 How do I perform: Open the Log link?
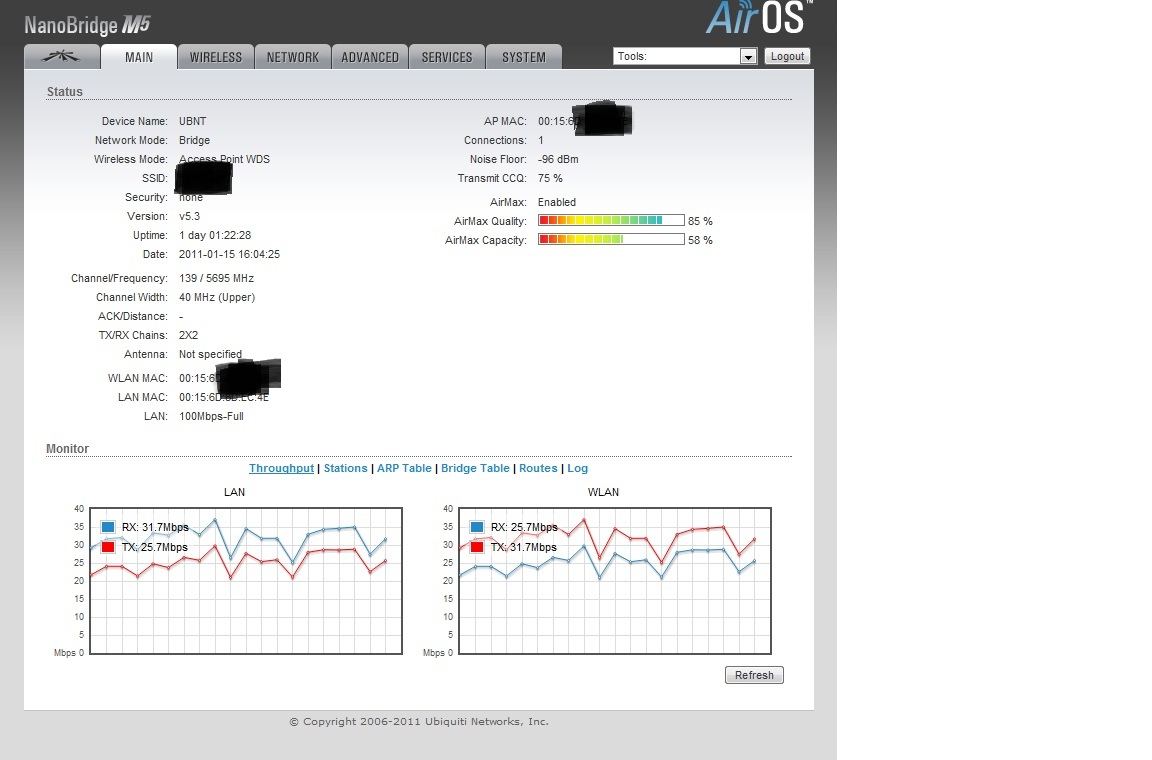coord(577,468)
